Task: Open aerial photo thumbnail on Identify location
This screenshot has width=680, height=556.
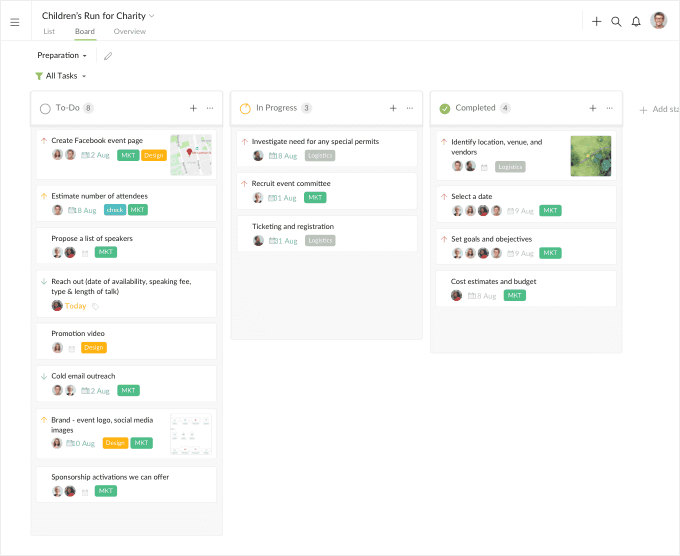Action: [x=591, y=156]
